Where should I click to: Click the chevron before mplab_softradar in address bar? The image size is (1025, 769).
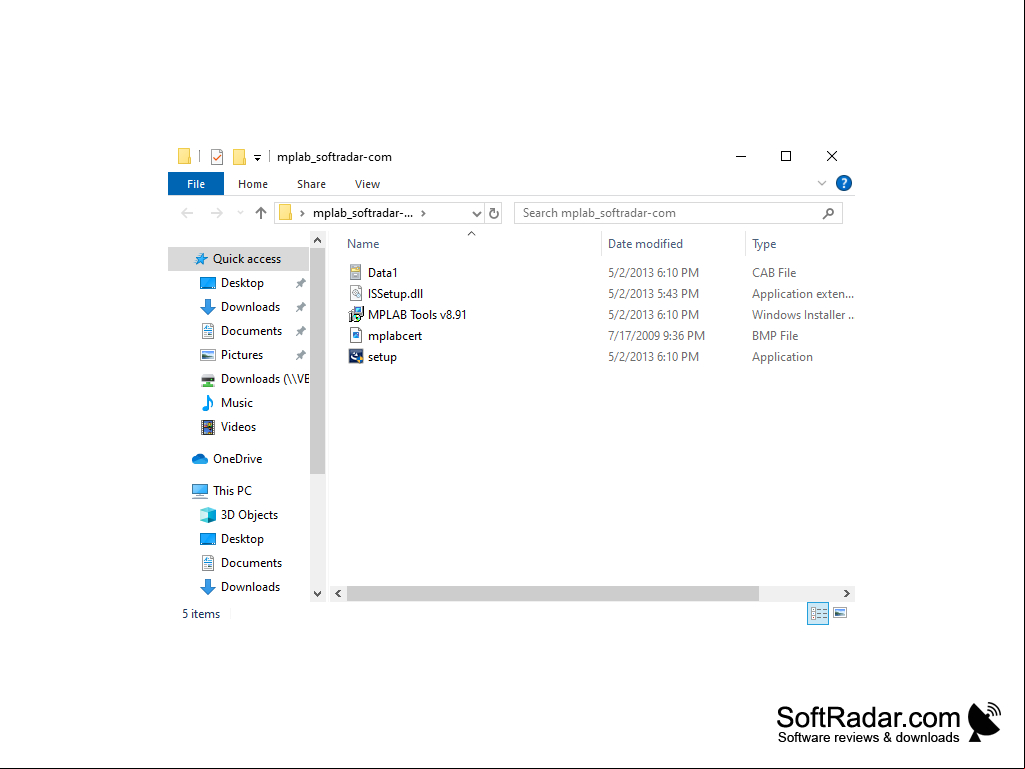click(302, 213)
